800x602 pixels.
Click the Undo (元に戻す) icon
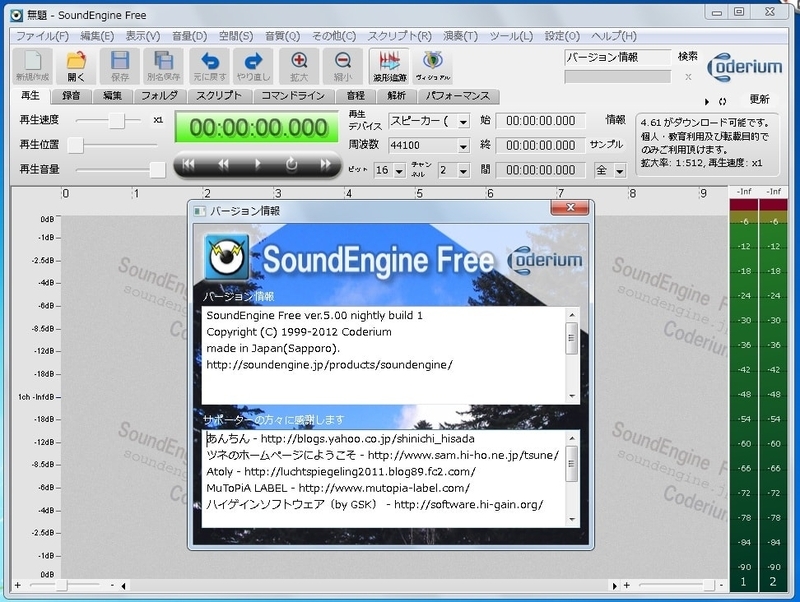point(209,66)
